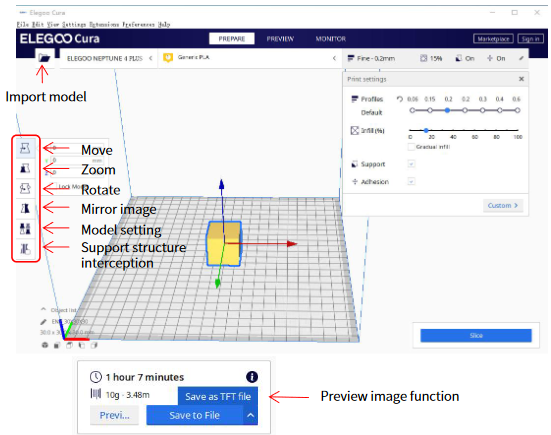551x435 pixels.
Task: Click the pencil icon next to object name
Action: click(x=43, y=322)
